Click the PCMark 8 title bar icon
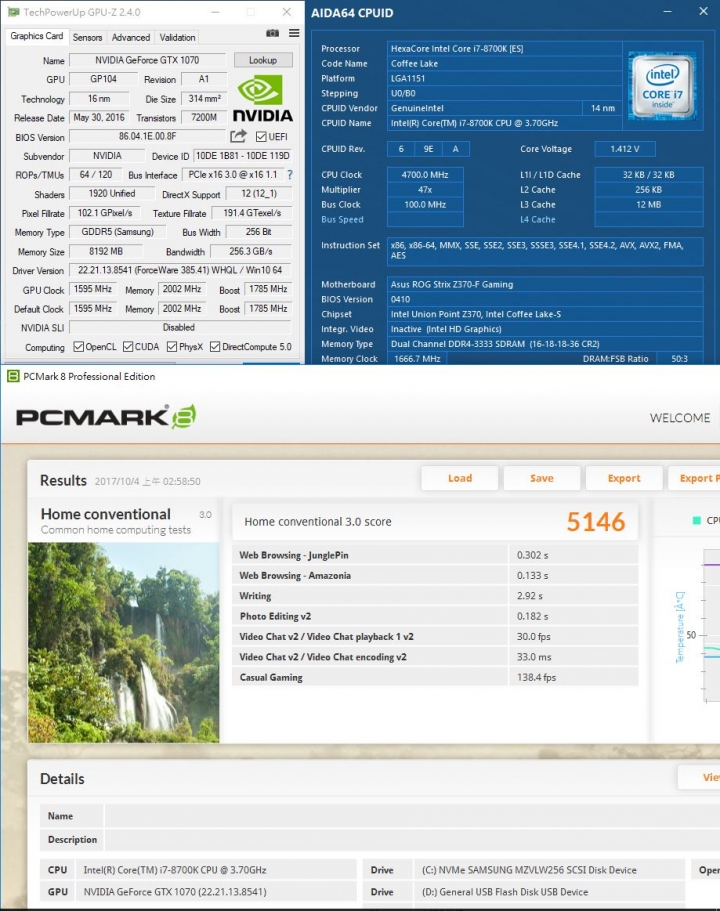Image resolution: width=720 pixels, height=911 pixels. pos(13,376)
